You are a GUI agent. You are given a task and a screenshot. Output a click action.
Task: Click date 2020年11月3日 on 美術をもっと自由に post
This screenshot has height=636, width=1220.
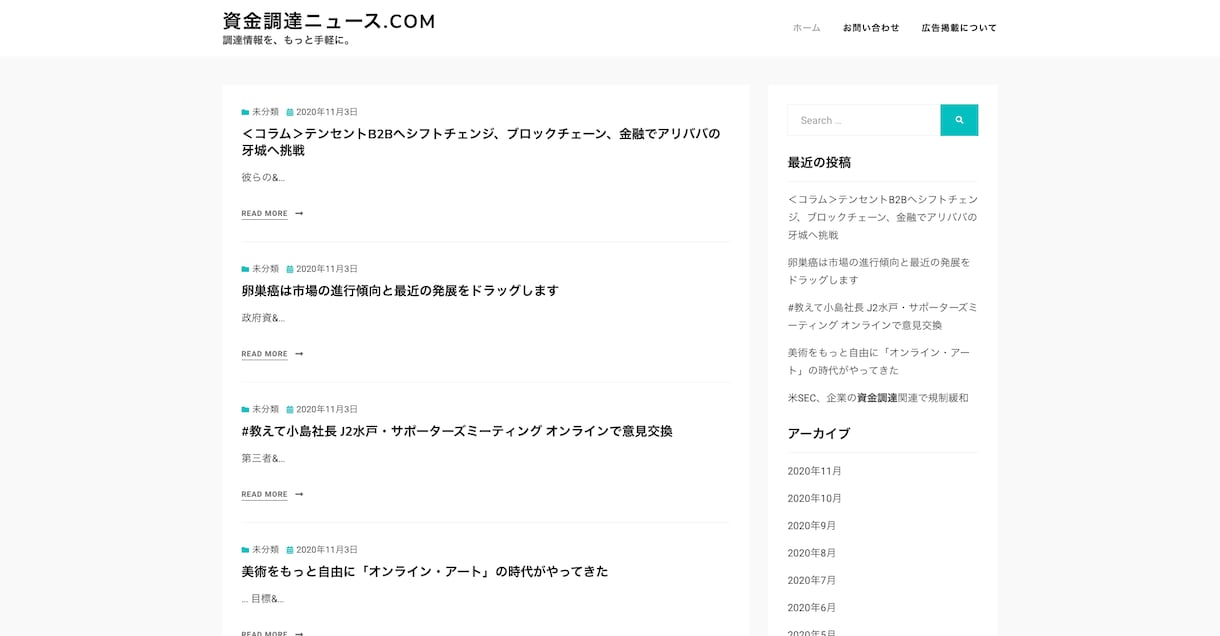(x=327, y=550)
